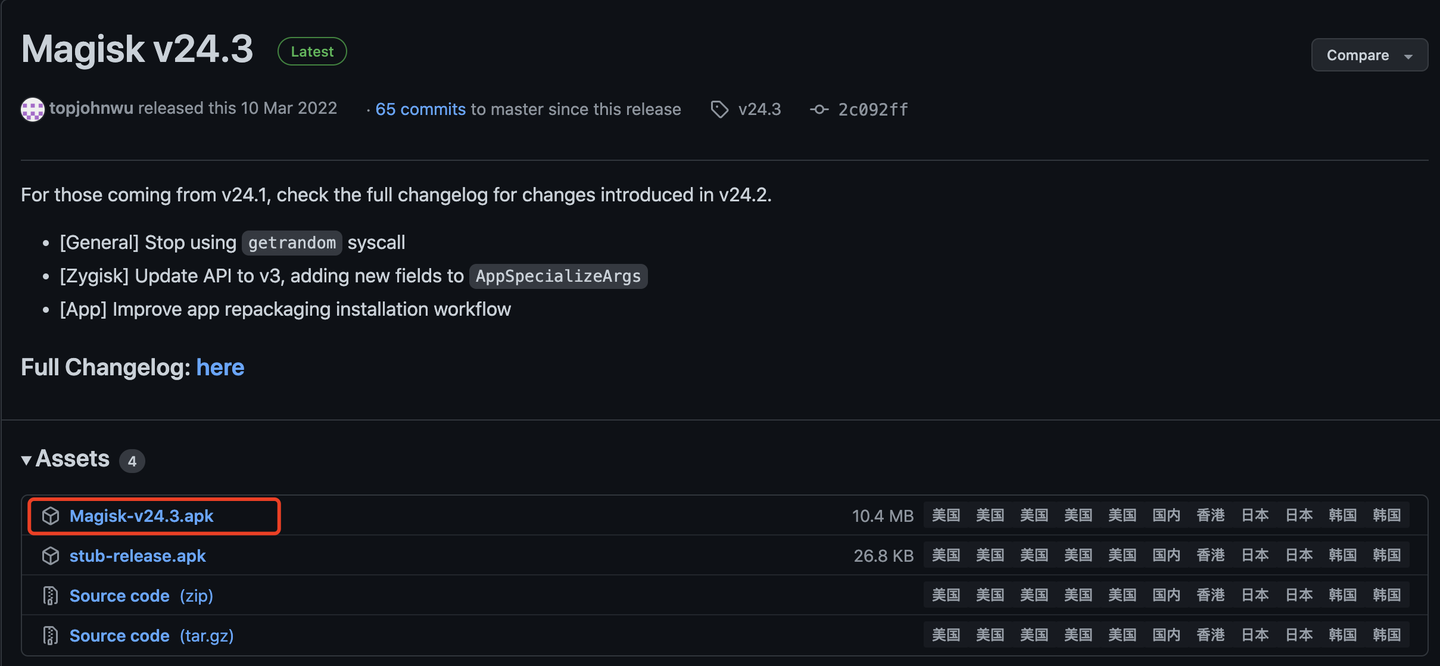Open the 国内 mirror for stub-release.apk
This screenshot has height=666, width=1440.
pos(1166,555)
